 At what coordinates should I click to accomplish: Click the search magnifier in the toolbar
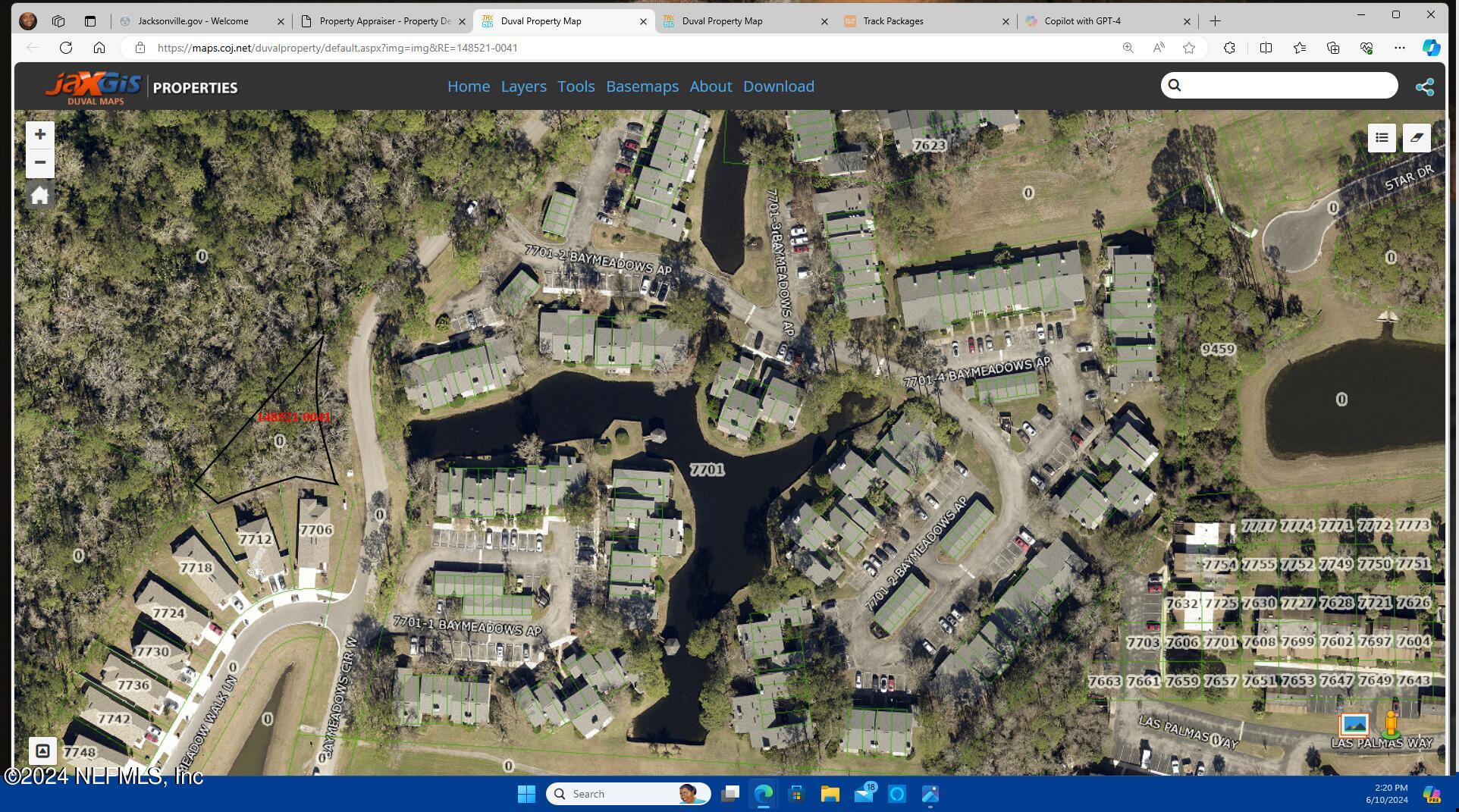1175,86
